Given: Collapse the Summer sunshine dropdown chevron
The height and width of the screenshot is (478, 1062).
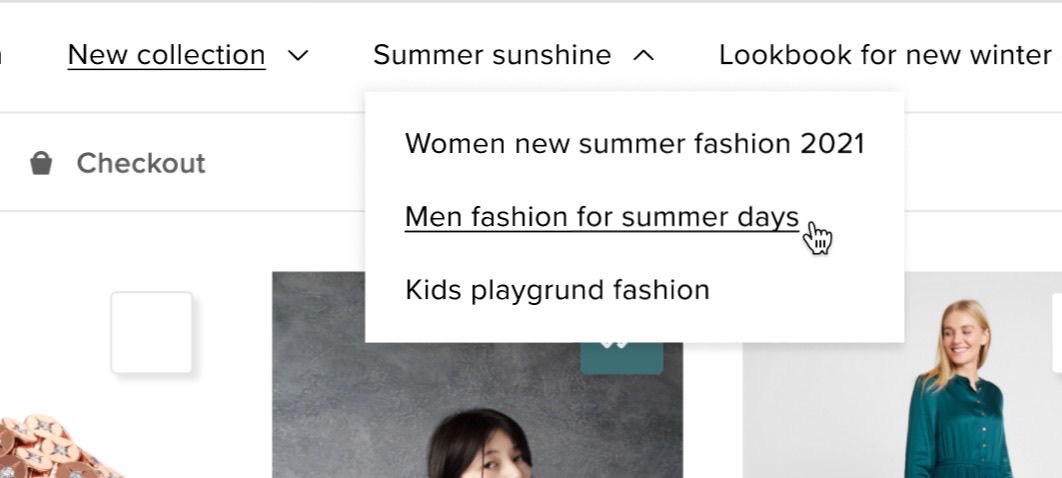Looking at the screenshot, I should pos(643,56).
